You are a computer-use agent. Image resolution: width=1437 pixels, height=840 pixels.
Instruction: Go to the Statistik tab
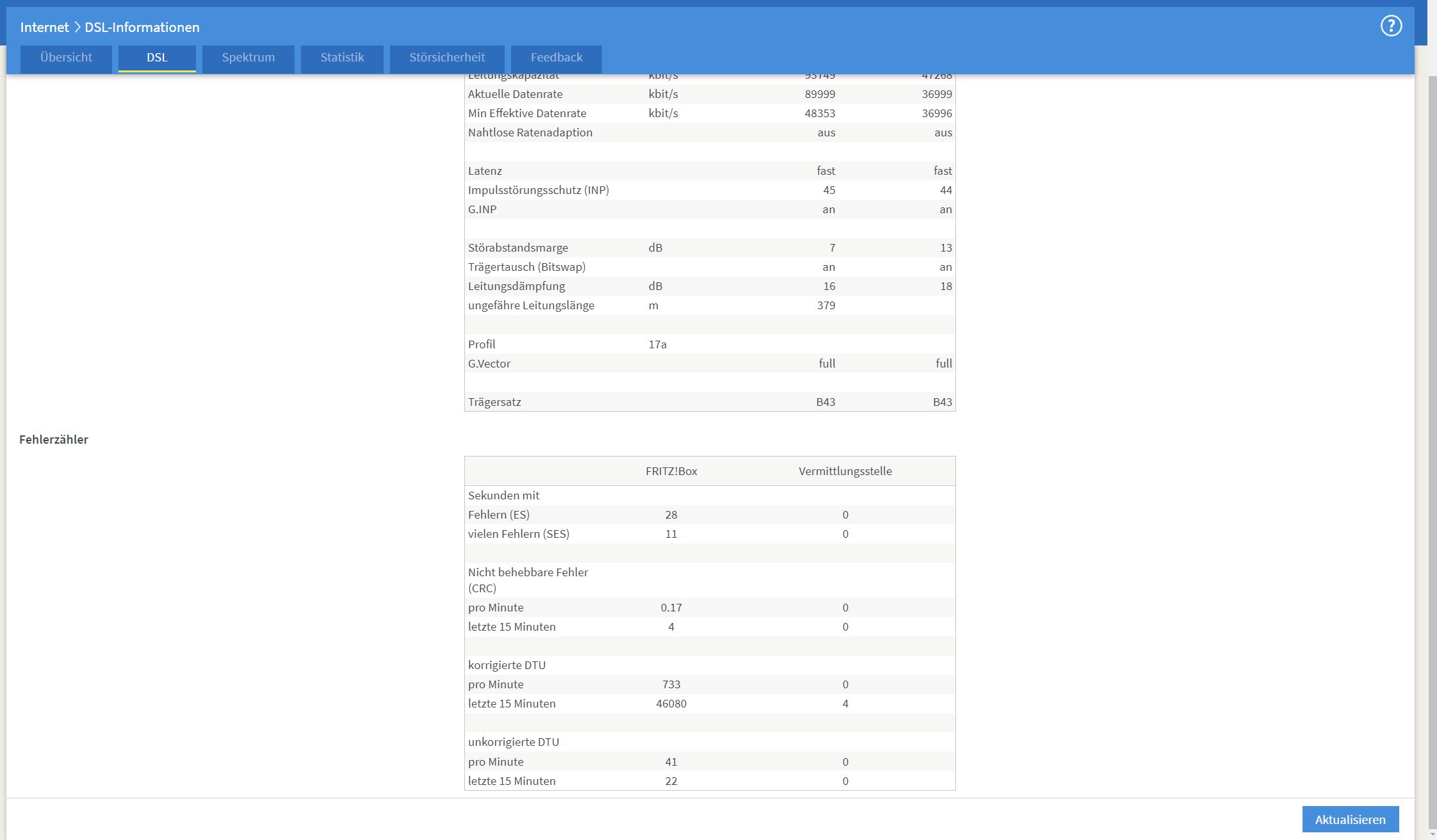pyautogui.click(x=342, y=58)
